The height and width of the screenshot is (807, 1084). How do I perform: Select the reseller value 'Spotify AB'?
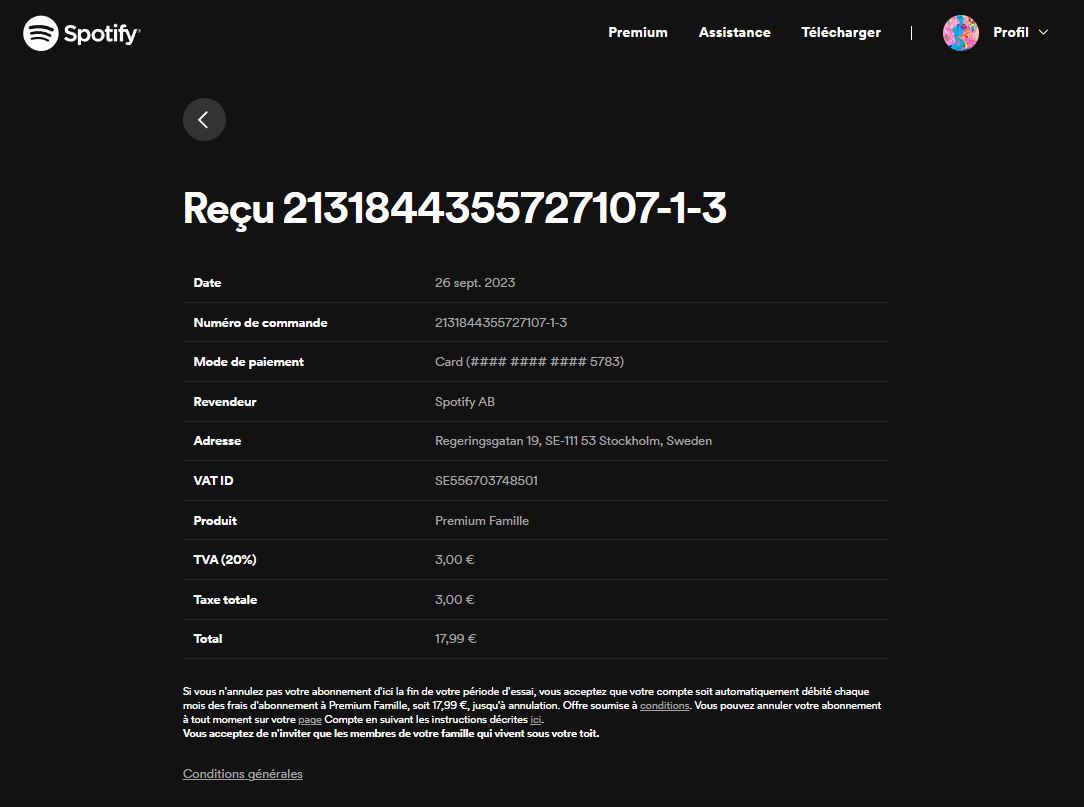[465, 402]
